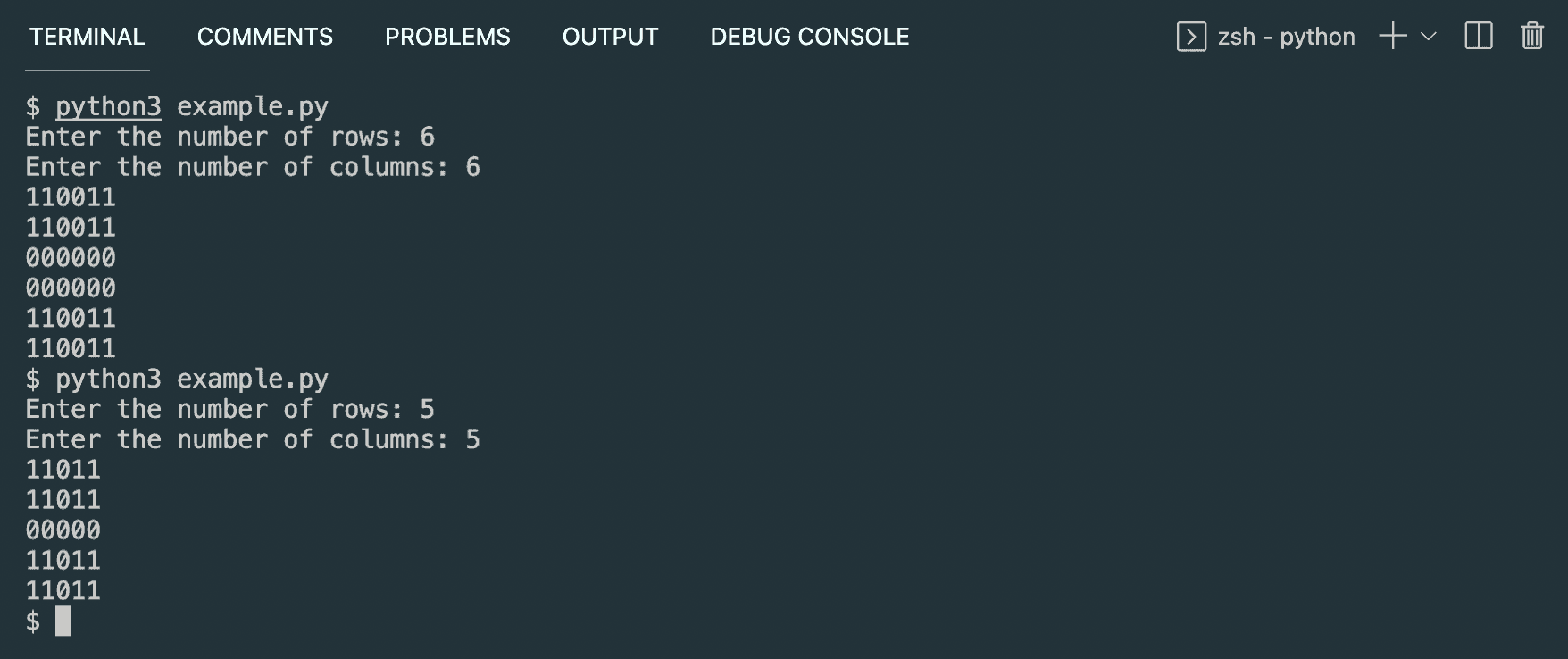Click the underlined python3 command link

click(x=108, y=106)
